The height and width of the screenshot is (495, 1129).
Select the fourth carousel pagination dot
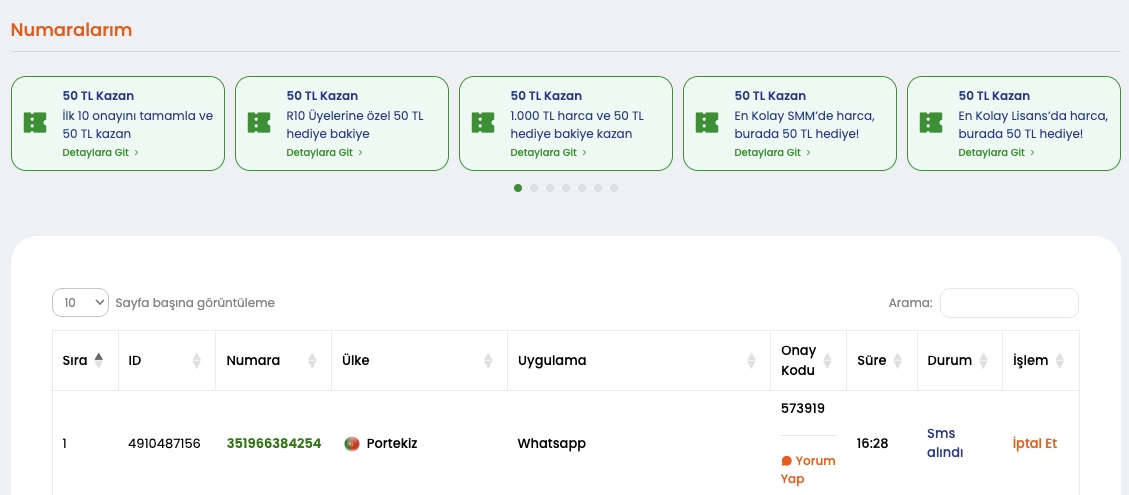click(566, 188)
